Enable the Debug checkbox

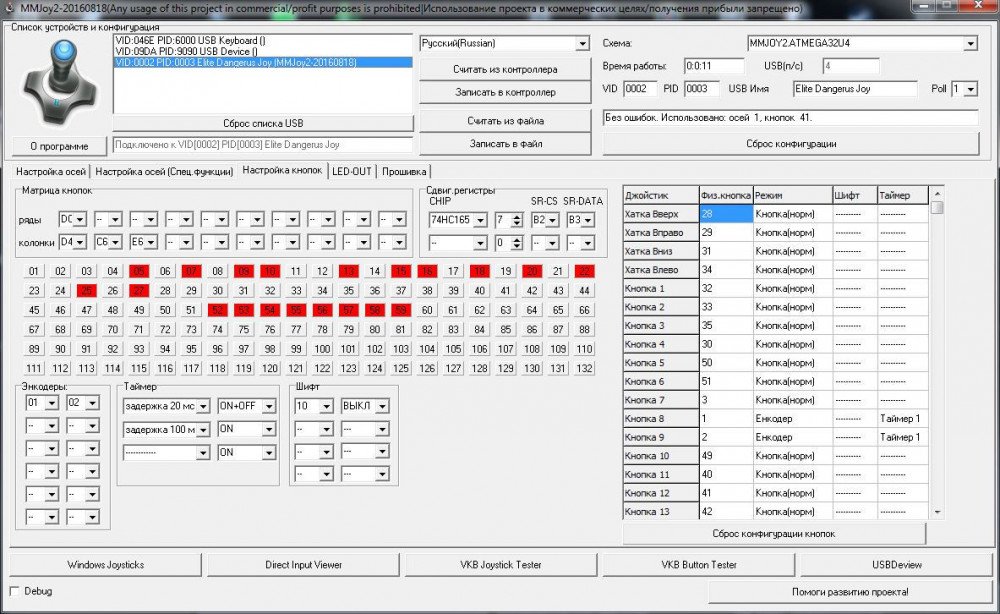(15, 591)
